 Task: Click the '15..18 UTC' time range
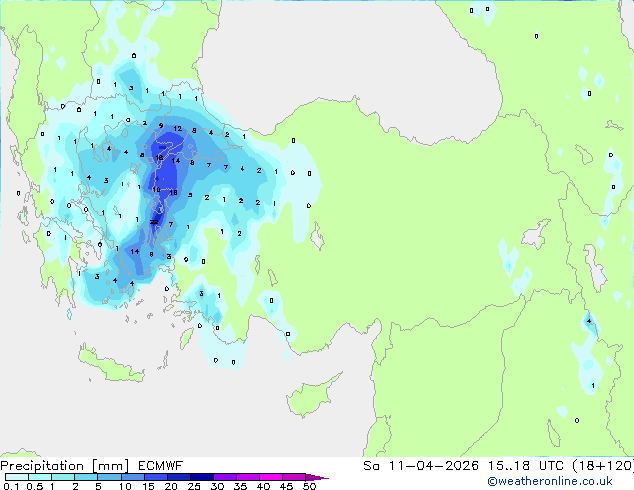point(526,466)
